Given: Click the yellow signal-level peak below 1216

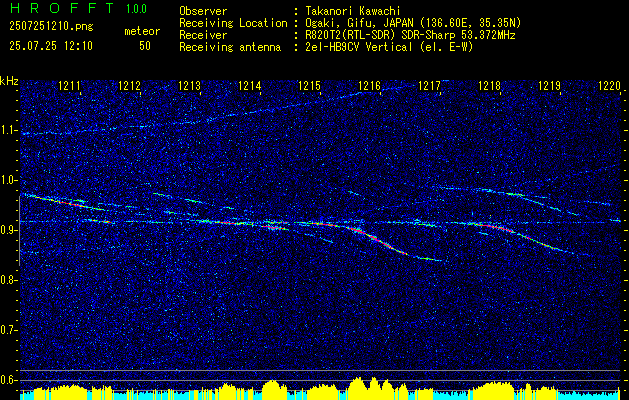Looking at the screenshot, I should pos(375,386).
